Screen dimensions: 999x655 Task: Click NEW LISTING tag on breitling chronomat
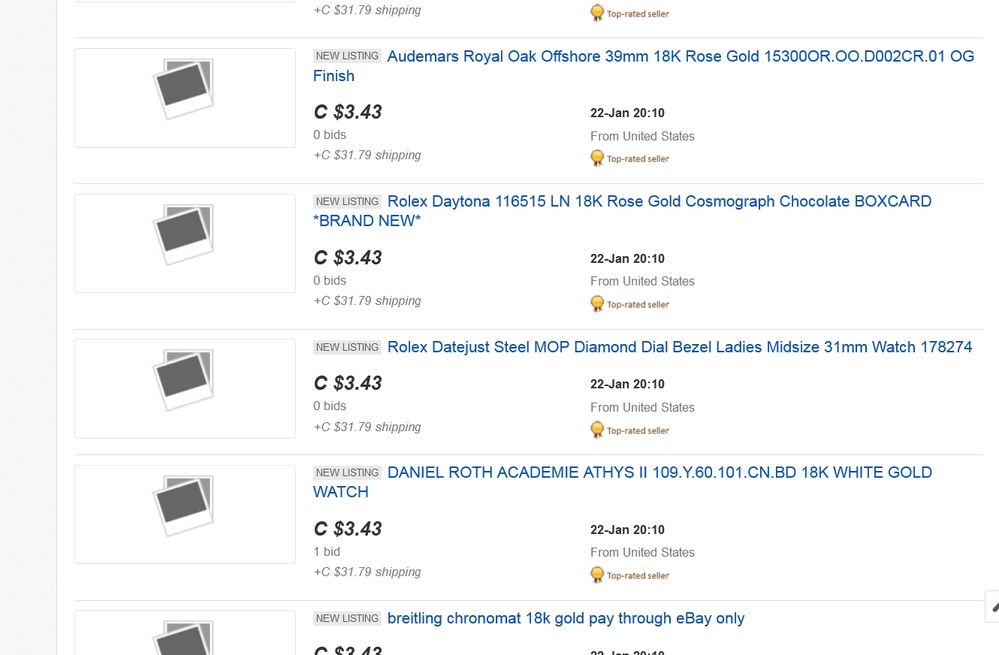point(347,618)
